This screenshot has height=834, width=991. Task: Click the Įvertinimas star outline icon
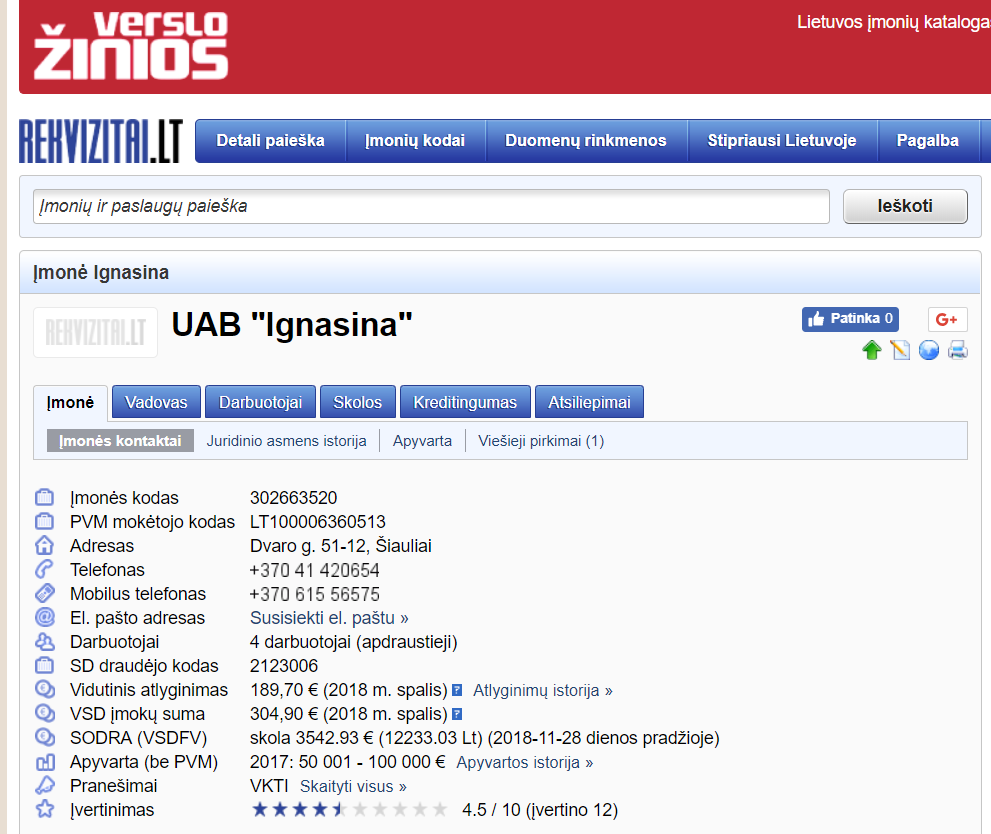[44, 809]
